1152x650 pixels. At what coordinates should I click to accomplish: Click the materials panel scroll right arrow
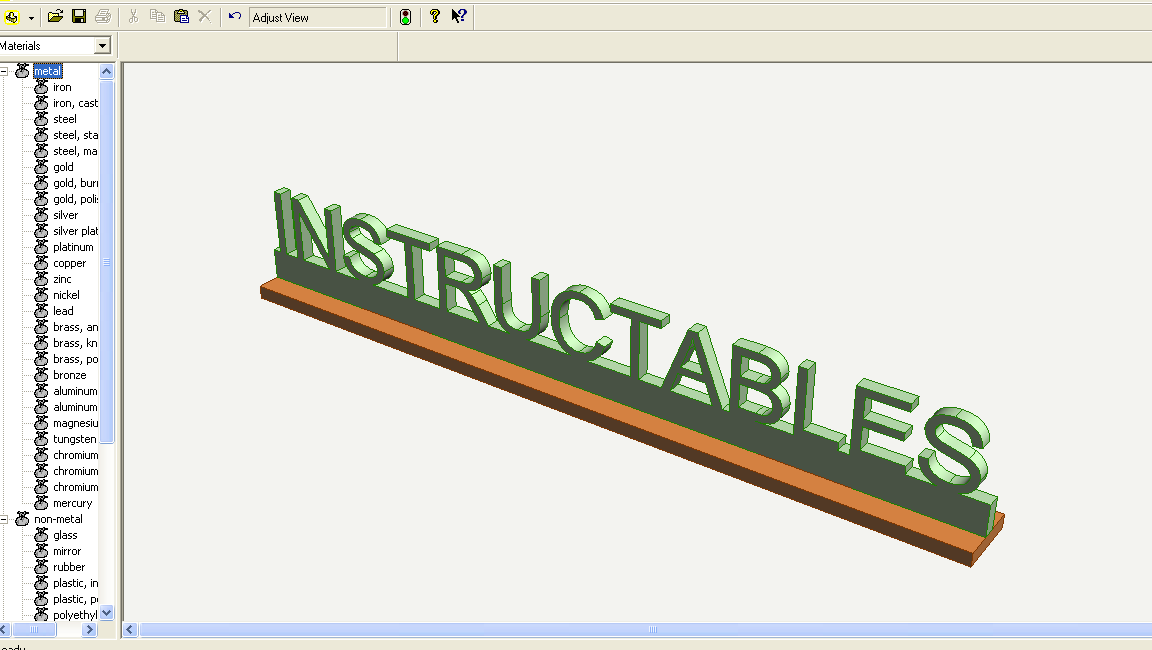pos(90,629)
